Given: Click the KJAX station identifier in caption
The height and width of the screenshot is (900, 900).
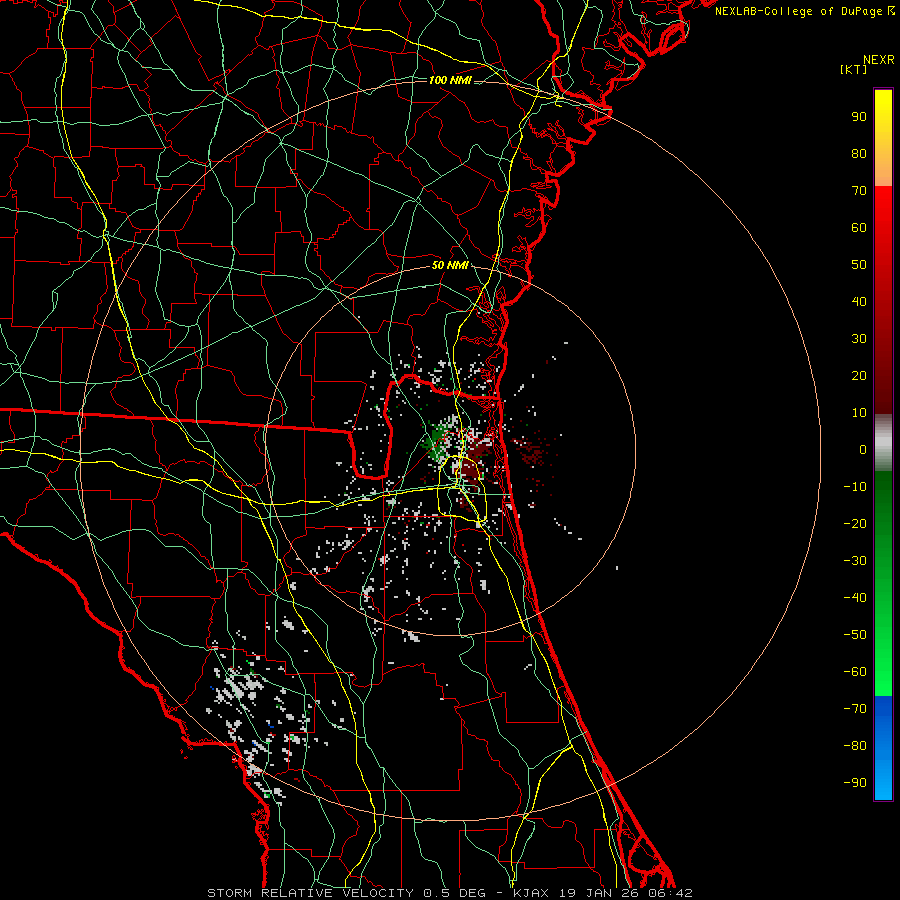Looking at the screenshot, I should pos(531,893).
